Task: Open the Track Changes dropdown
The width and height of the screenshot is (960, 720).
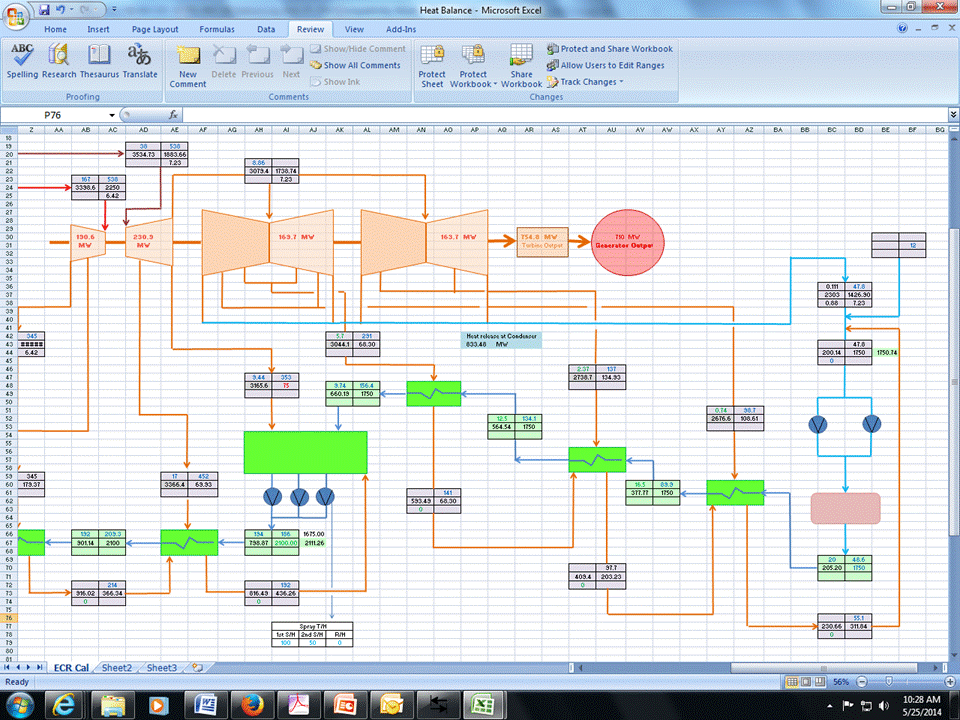Action: point(585,81)
